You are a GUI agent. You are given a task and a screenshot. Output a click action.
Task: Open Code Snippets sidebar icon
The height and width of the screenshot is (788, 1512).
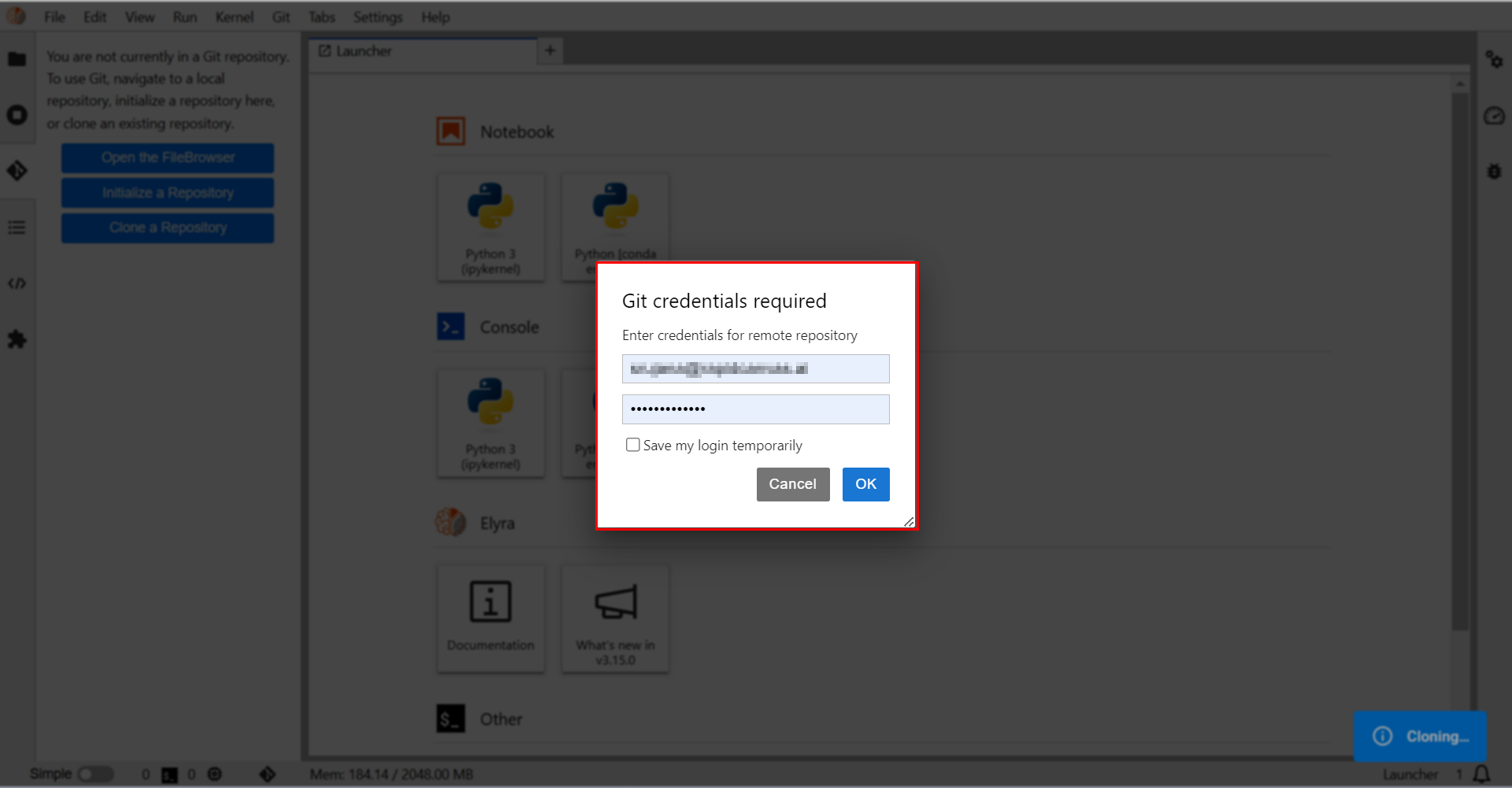[x=17, y=283]
